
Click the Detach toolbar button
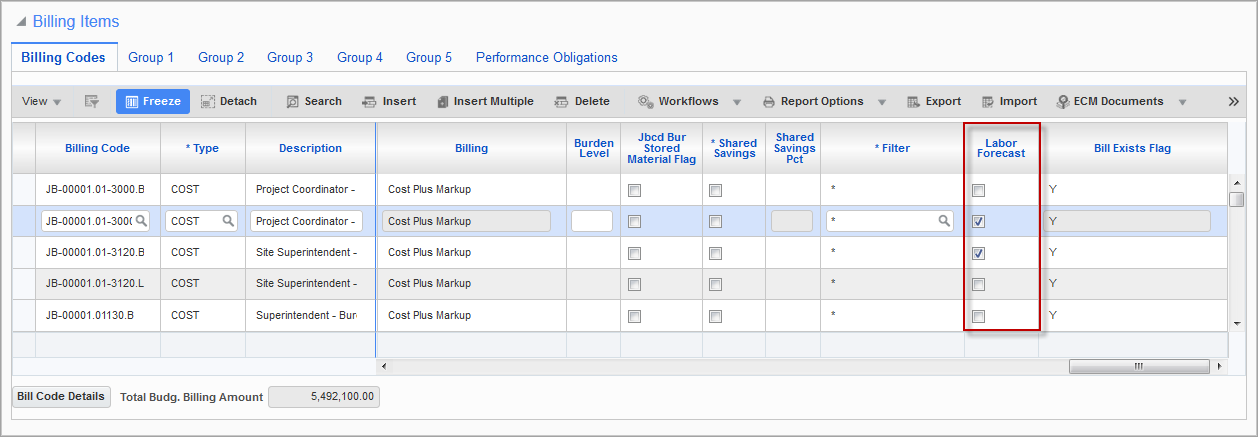[228, 101]
